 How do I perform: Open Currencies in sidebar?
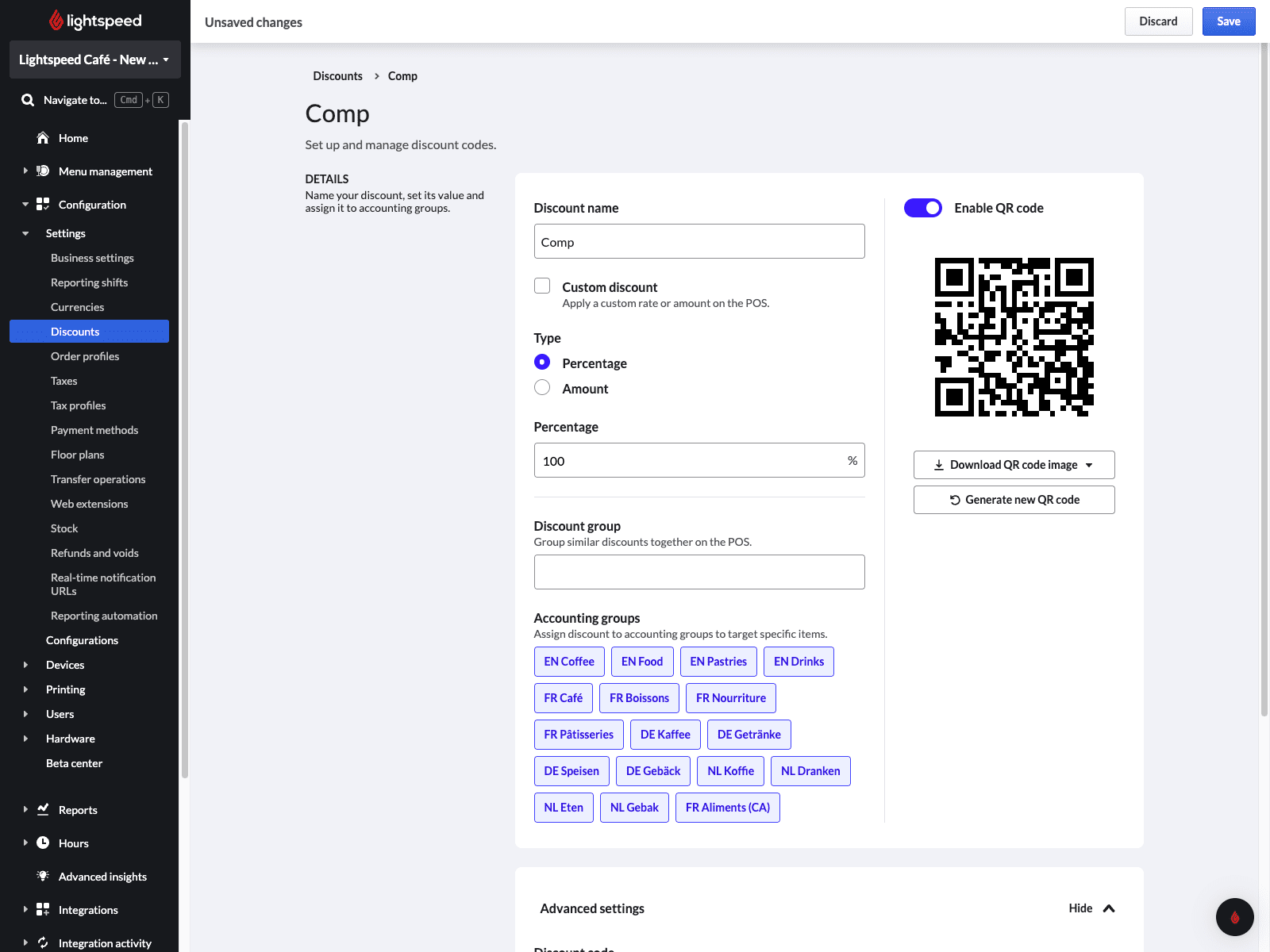tap(77, 307)
